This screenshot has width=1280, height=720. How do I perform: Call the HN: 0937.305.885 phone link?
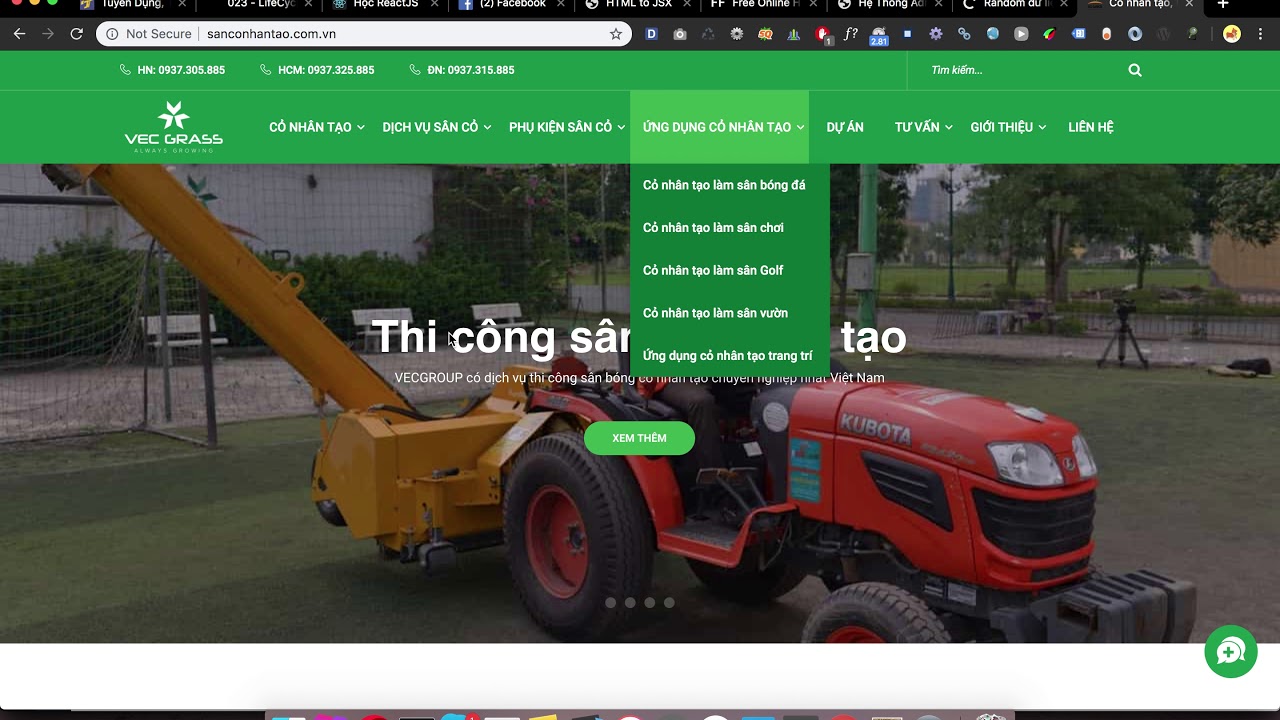click(x=172, y=70)
